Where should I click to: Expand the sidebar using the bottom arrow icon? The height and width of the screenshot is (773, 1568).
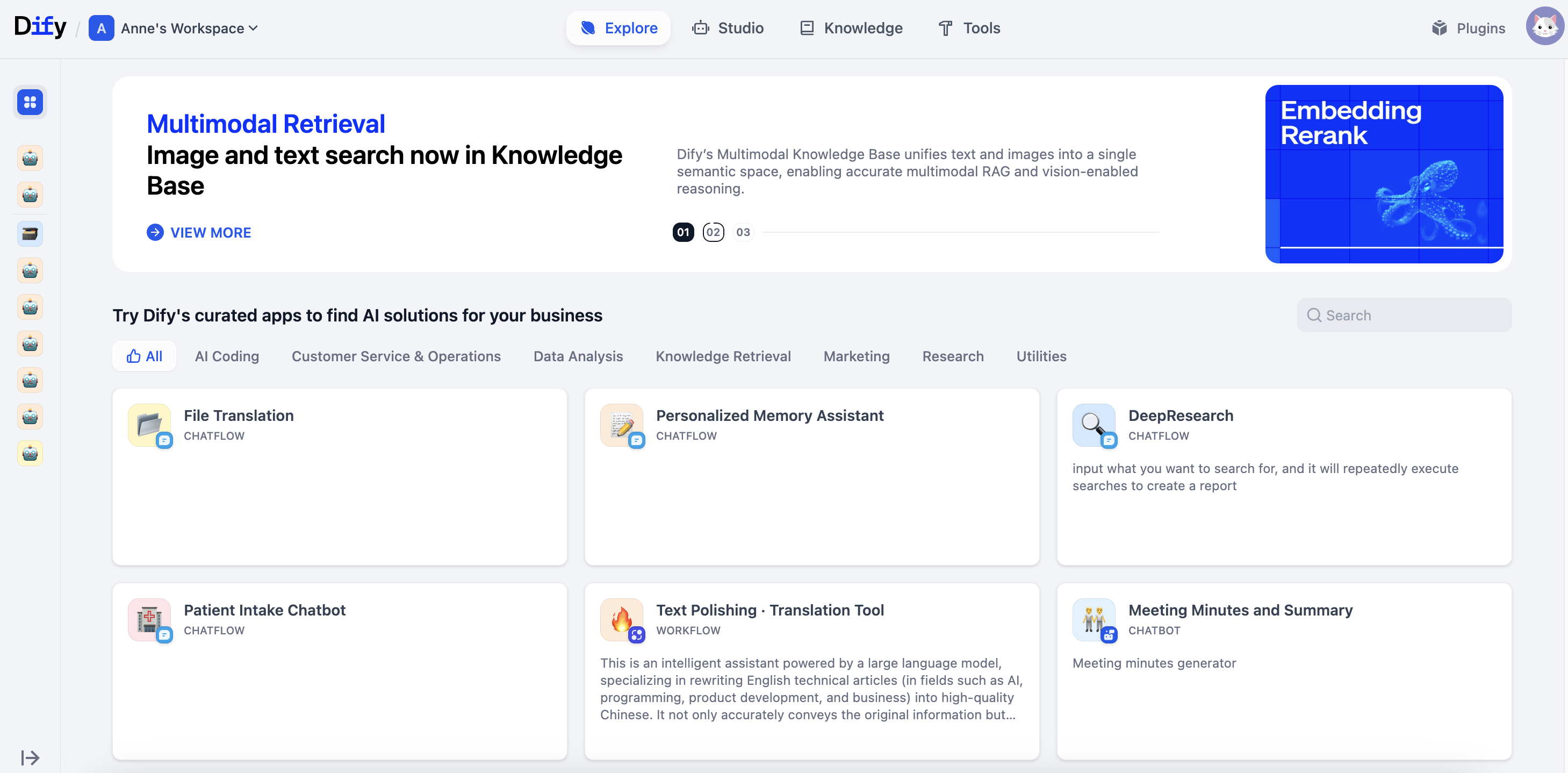(x=30, y=757)
